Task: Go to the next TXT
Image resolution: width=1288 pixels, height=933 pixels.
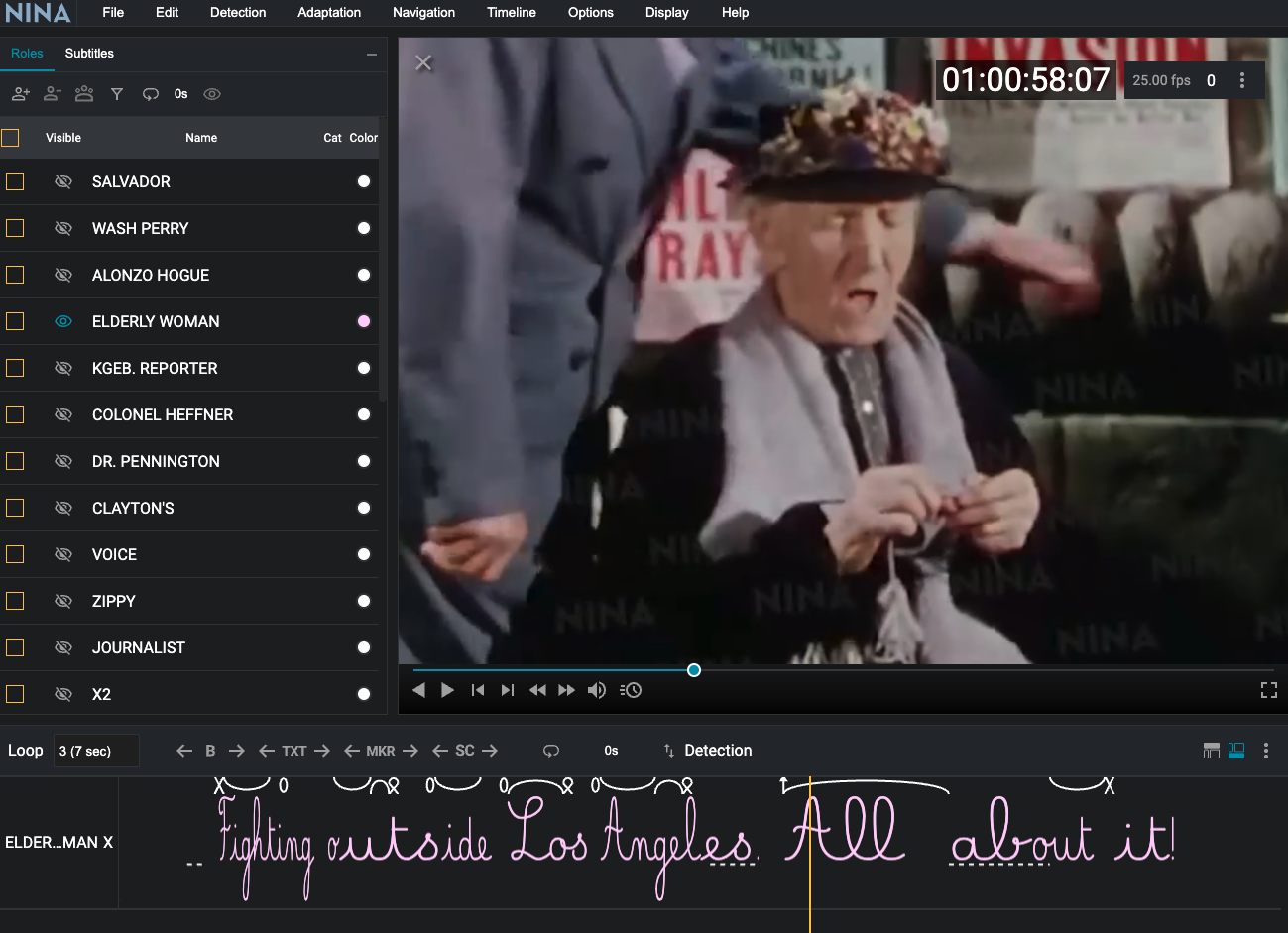Action: pyautogui.click(x=322, y=751)
